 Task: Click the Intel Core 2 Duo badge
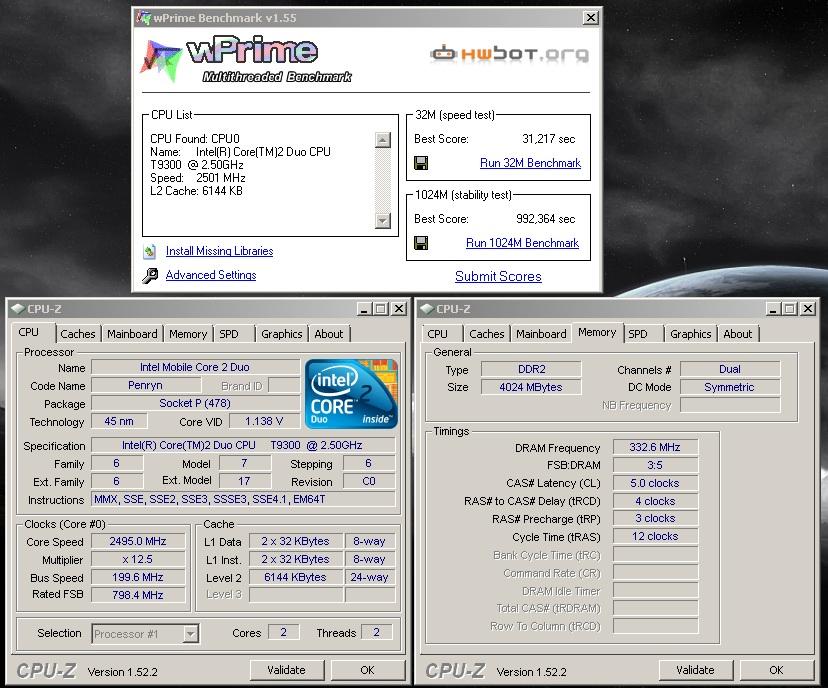click(352, 394)
